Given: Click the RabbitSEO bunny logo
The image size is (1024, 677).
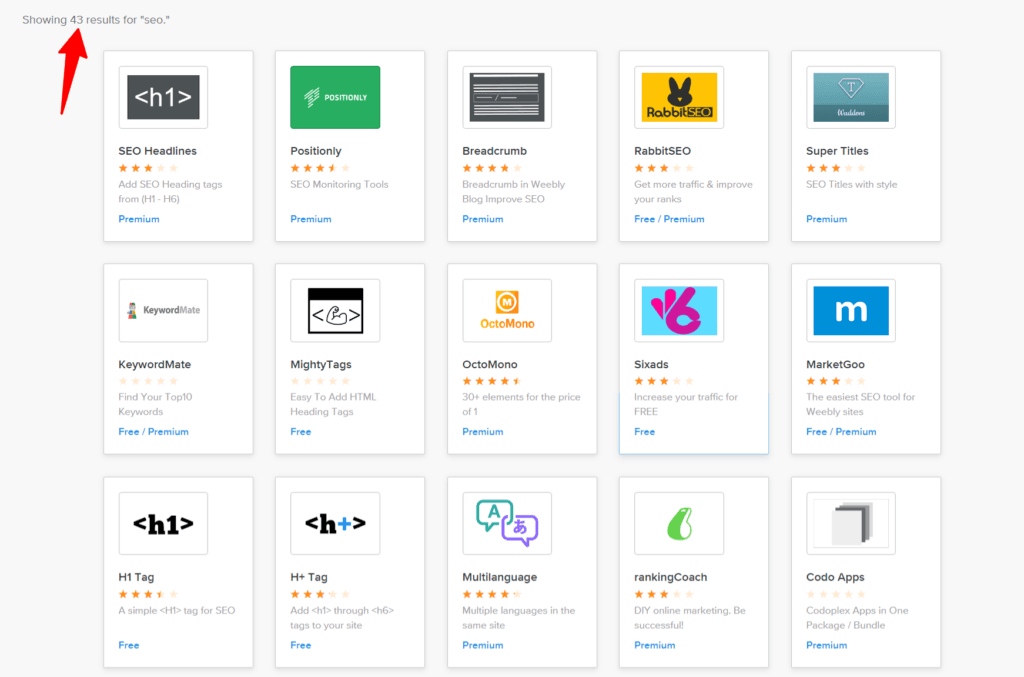Looking at the screenshot, I should pyautogui.click(x=678, y=96).
